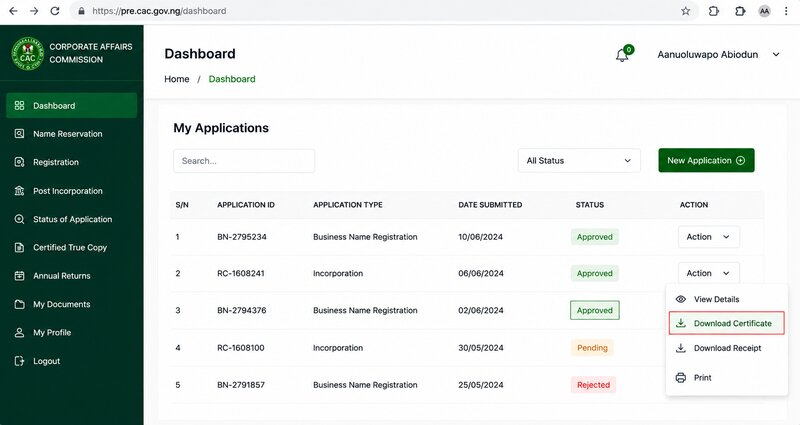This screenshot has height=425, width=800.
Task: Click the browser address bar URL
Action: coord(159,11)
